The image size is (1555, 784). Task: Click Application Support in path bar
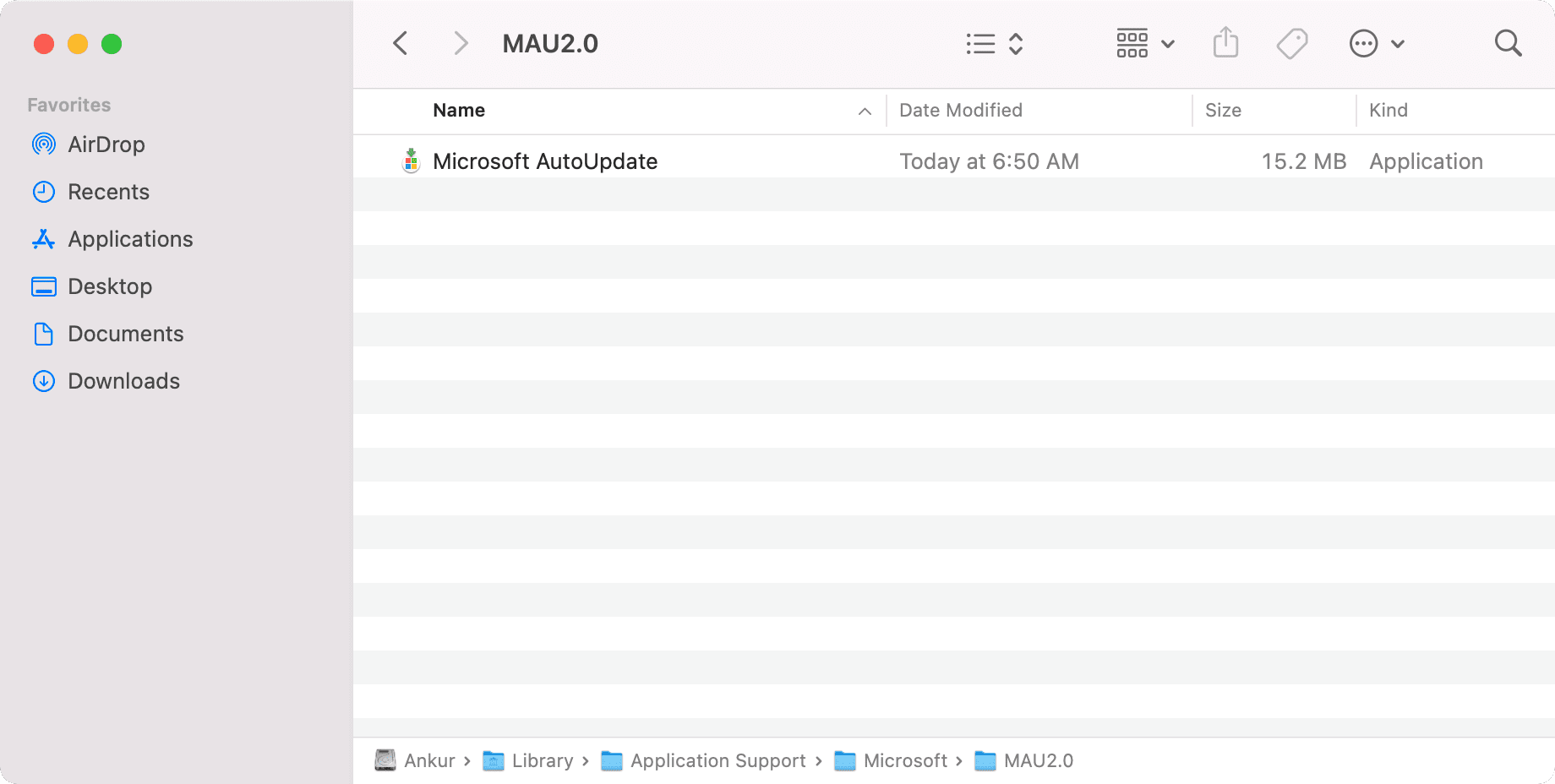718,760
